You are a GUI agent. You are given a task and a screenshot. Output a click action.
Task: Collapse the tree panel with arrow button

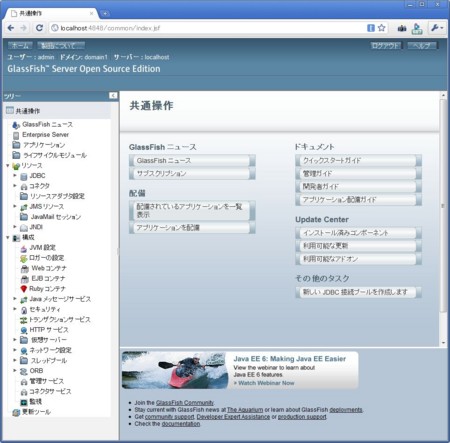click(x=113, y=96)
